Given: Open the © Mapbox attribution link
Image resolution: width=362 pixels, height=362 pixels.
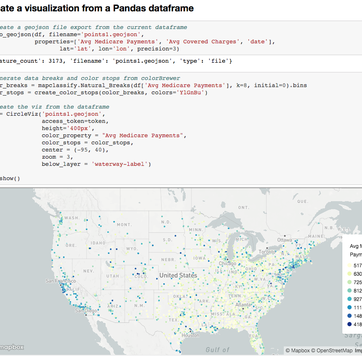Looking at the screenshot, I should [x=298, y=350].
